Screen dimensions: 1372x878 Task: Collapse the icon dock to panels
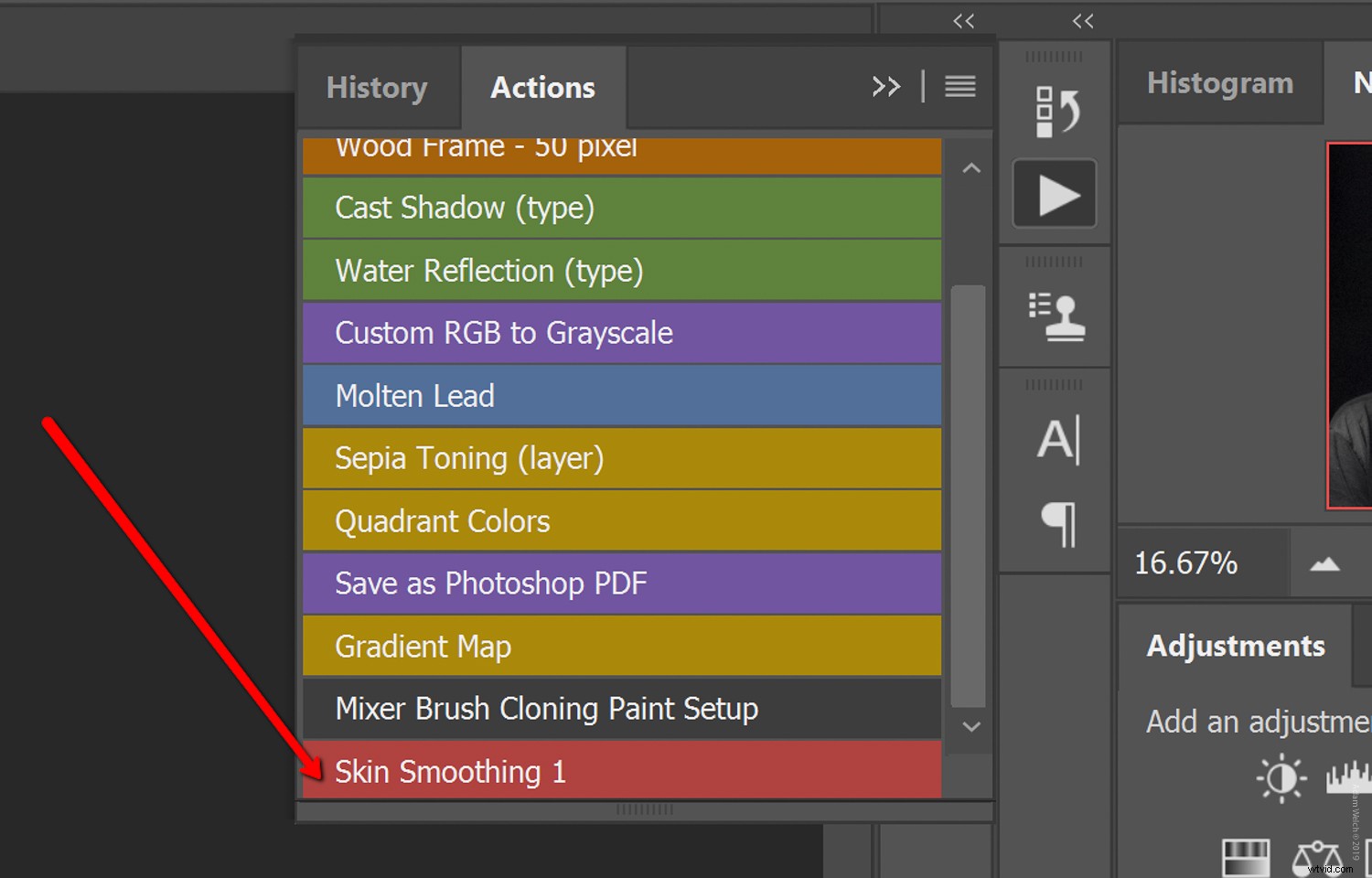[x=963, y=20]
